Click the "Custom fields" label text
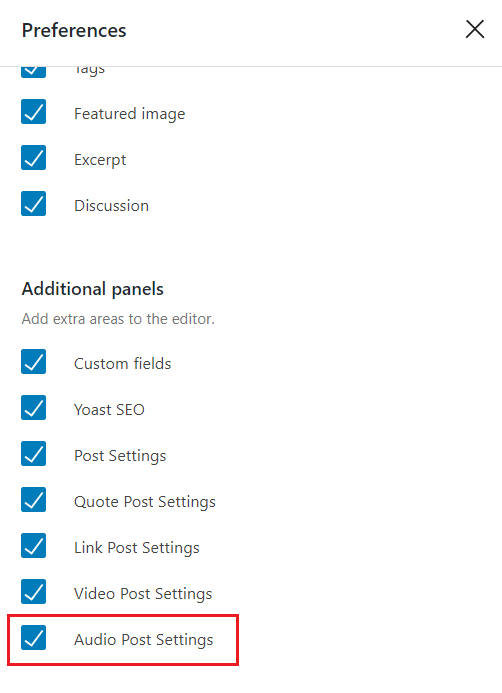The height and width of the screenshot is (693, 502). tap(122, 364)
